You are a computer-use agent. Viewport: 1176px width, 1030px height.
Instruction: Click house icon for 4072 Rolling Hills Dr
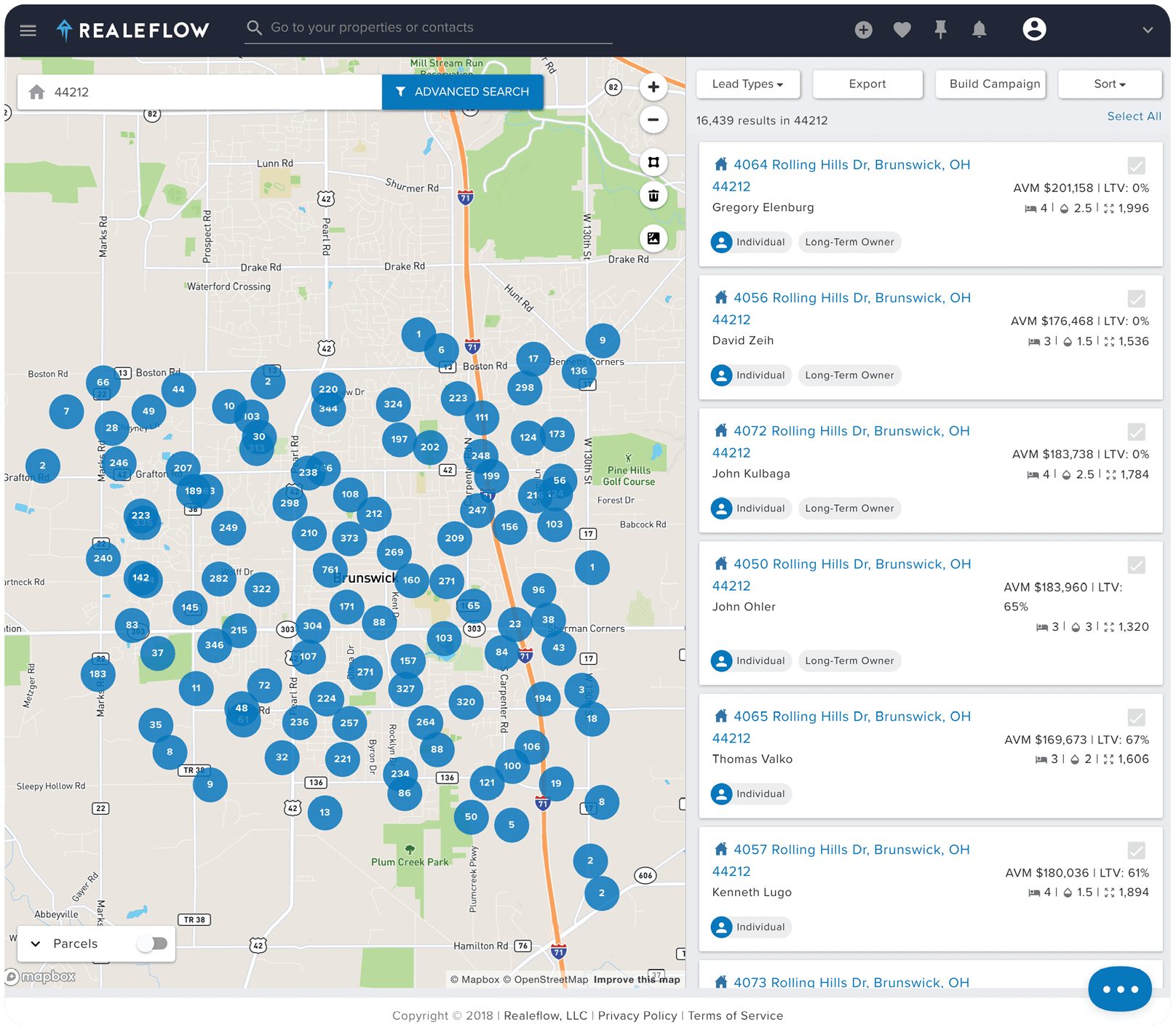pos(720,431)
